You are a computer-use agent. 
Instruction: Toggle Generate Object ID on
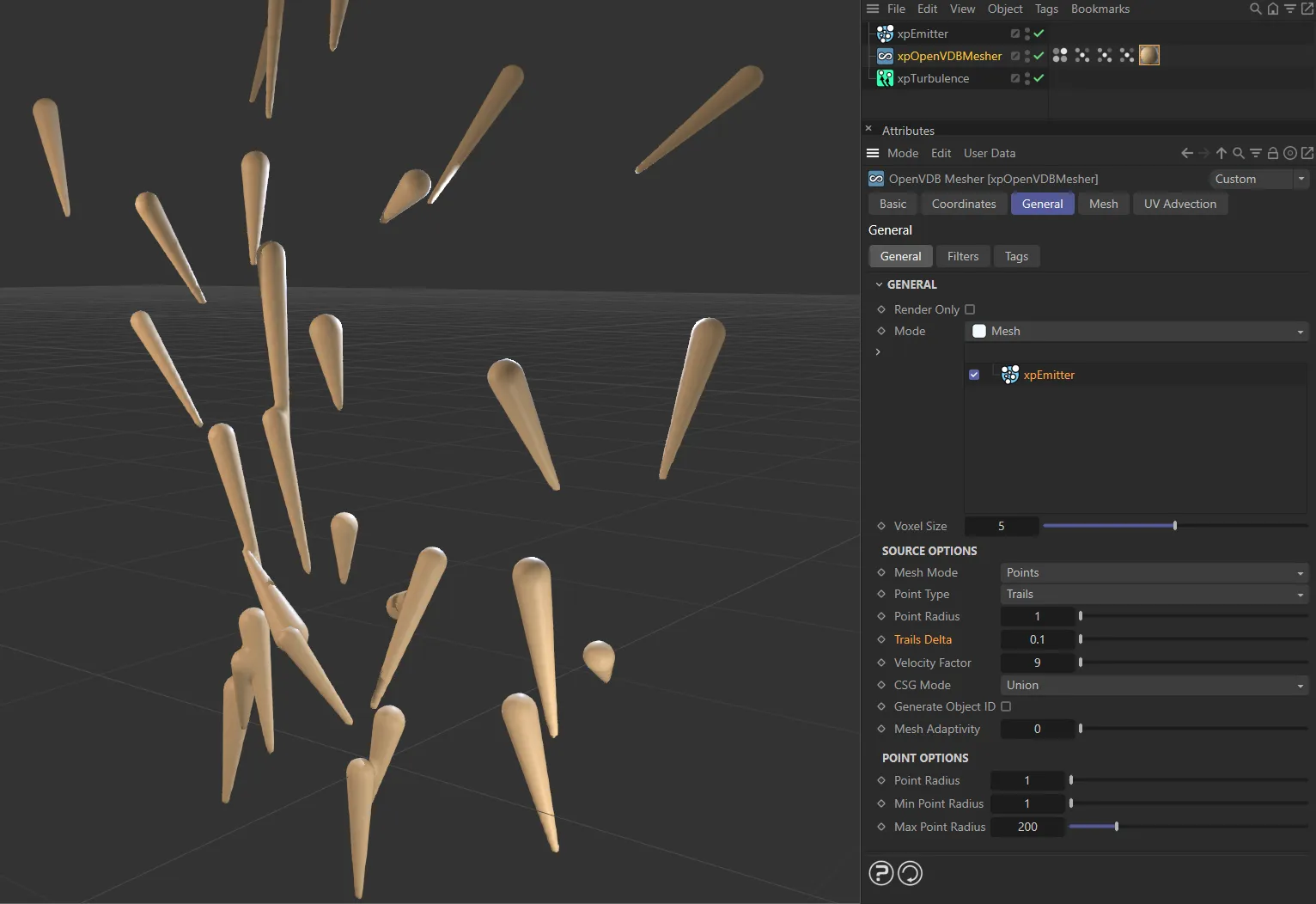coord(1006,706)
